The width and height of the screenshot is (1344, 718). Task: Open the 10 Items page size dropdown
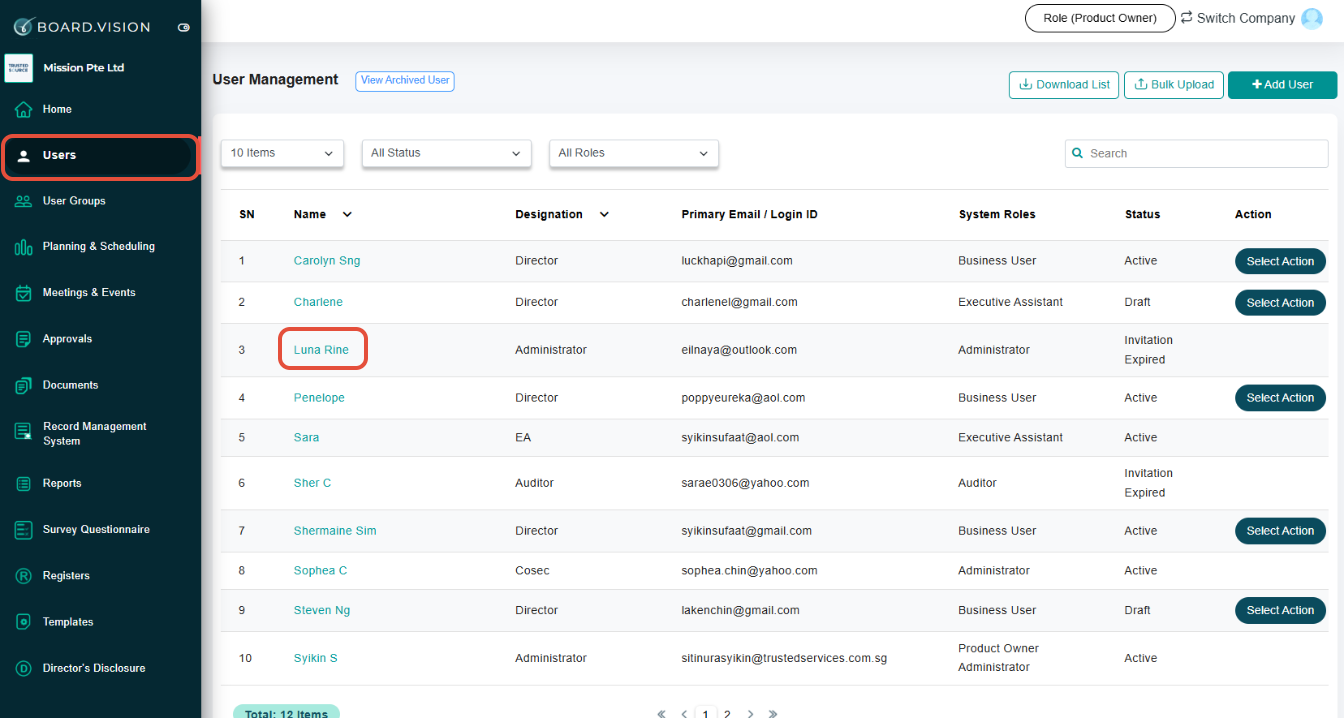pos(282,153)
